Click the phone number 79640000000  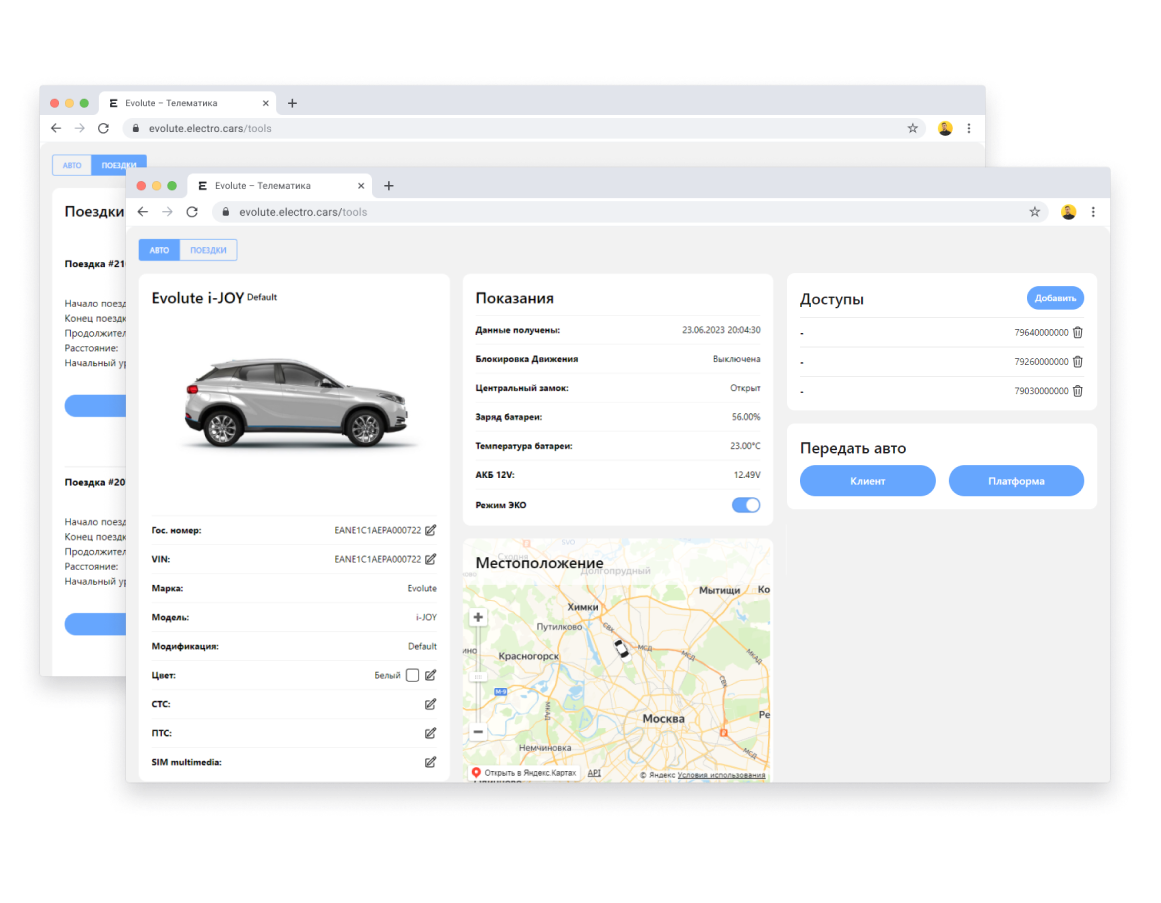[x=1041, y=332]
